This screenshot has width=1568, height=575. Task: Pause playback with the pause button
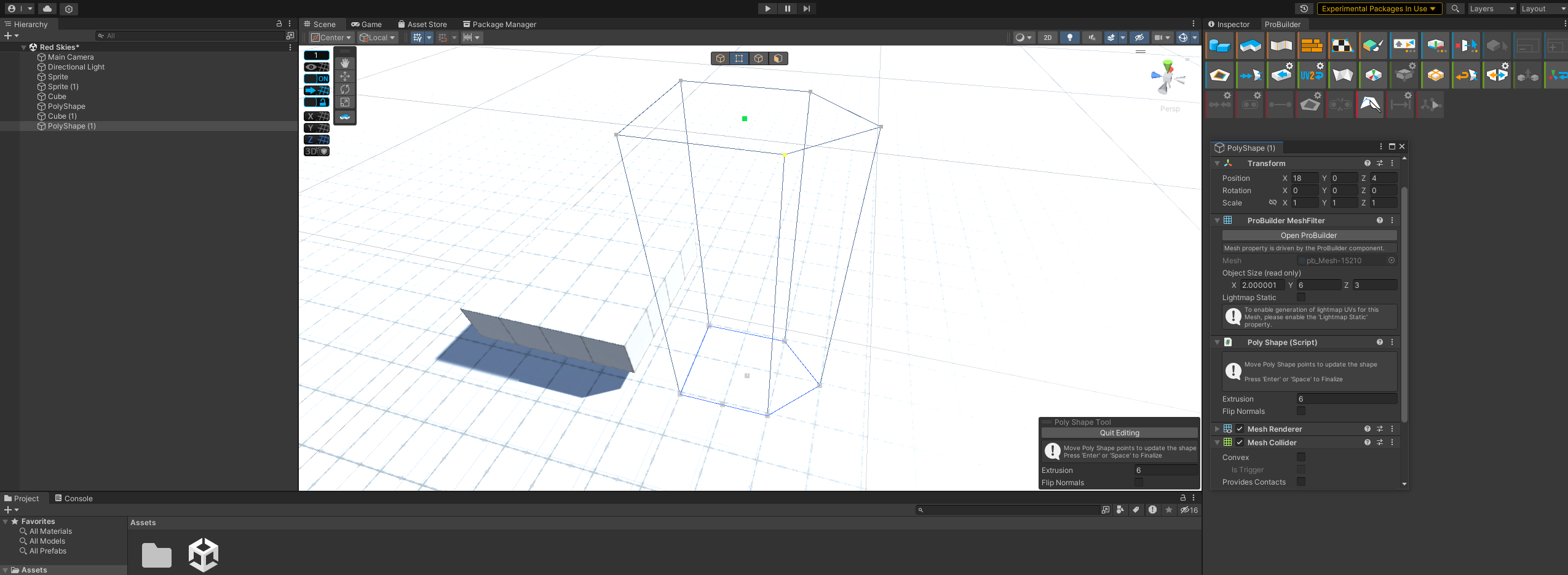[x=788, y=9]
